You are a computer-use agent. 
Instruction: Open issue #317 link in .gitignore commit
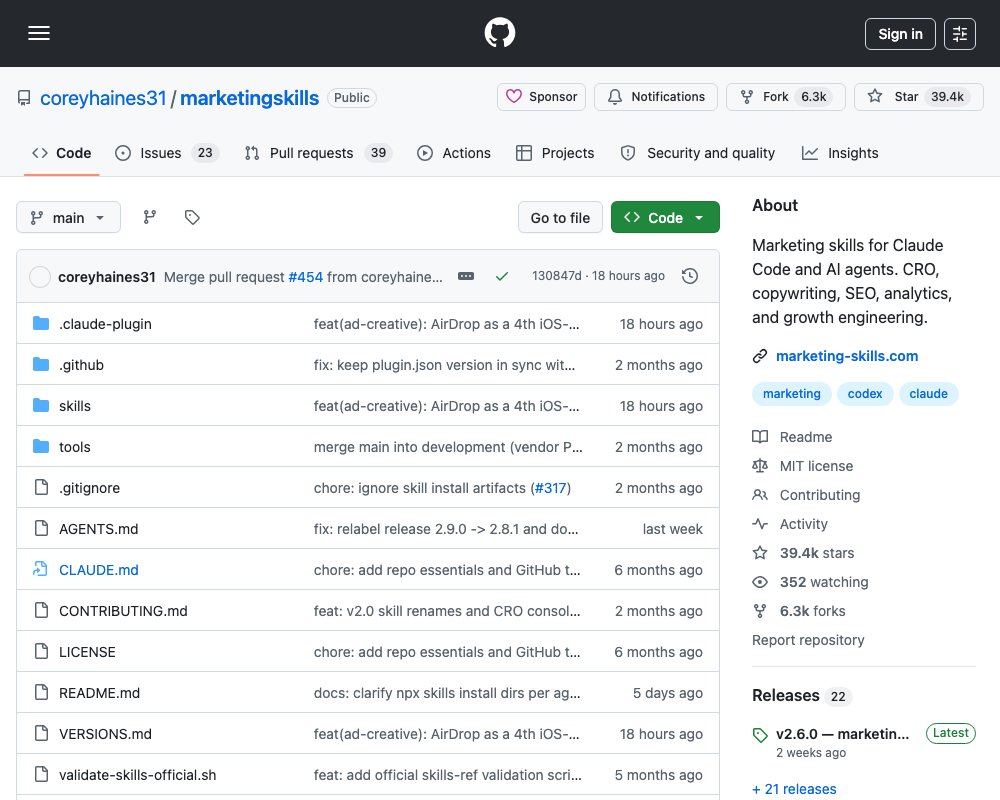[550, 488]
